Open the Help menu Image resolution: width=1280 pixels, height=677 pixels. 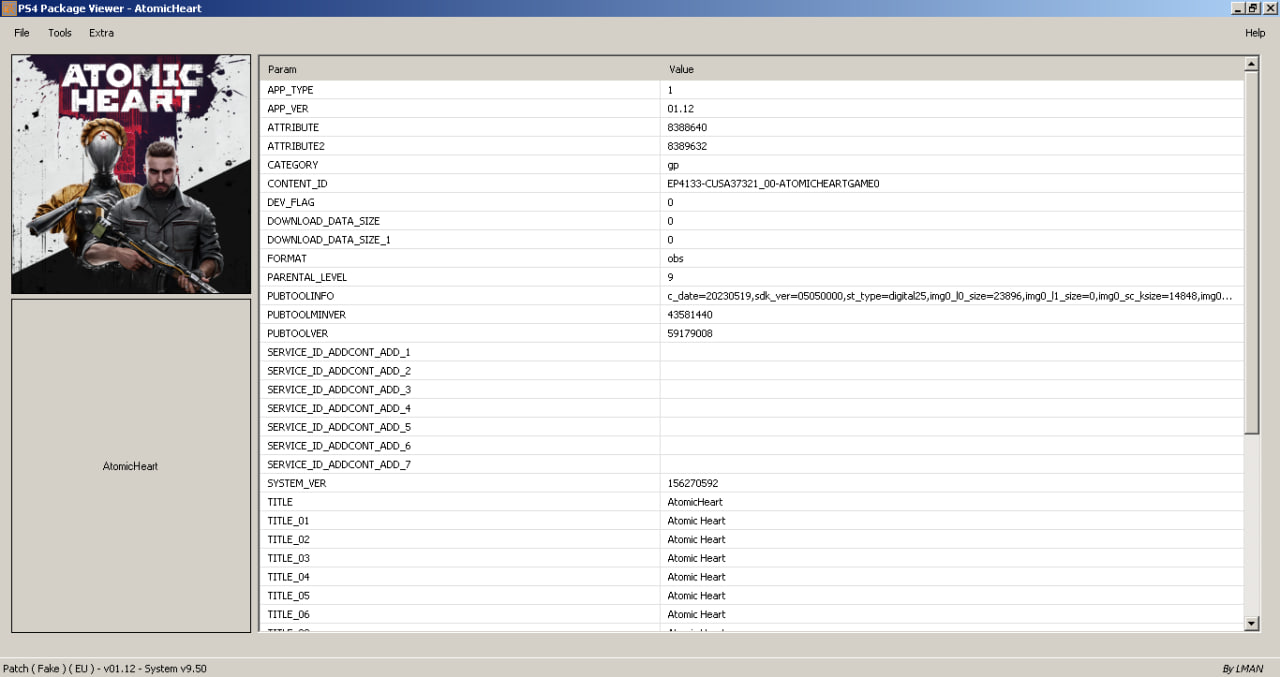[x=1255, y=33]
